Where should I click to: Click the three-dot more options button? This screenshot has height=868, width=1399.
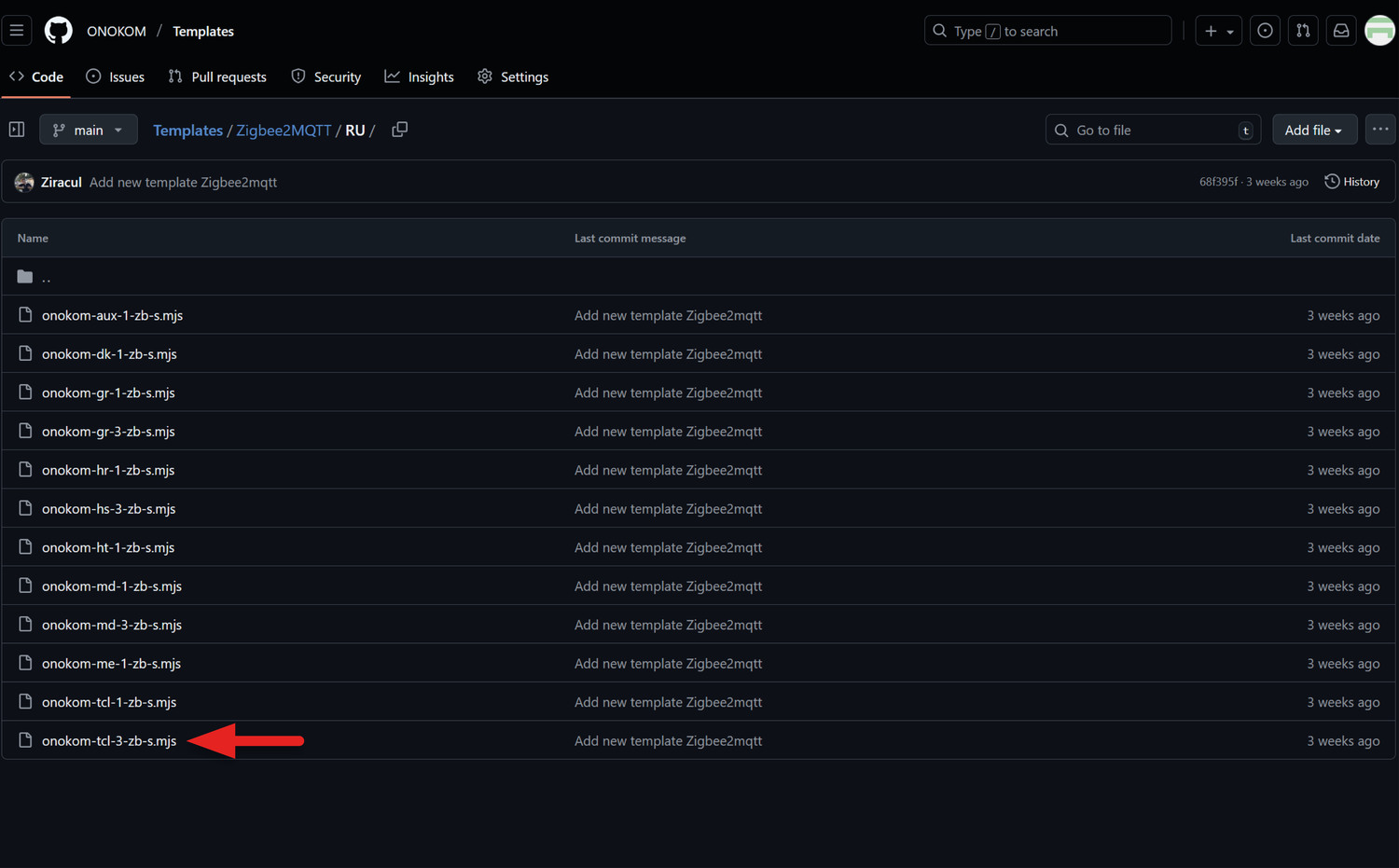click(1379, 130)
